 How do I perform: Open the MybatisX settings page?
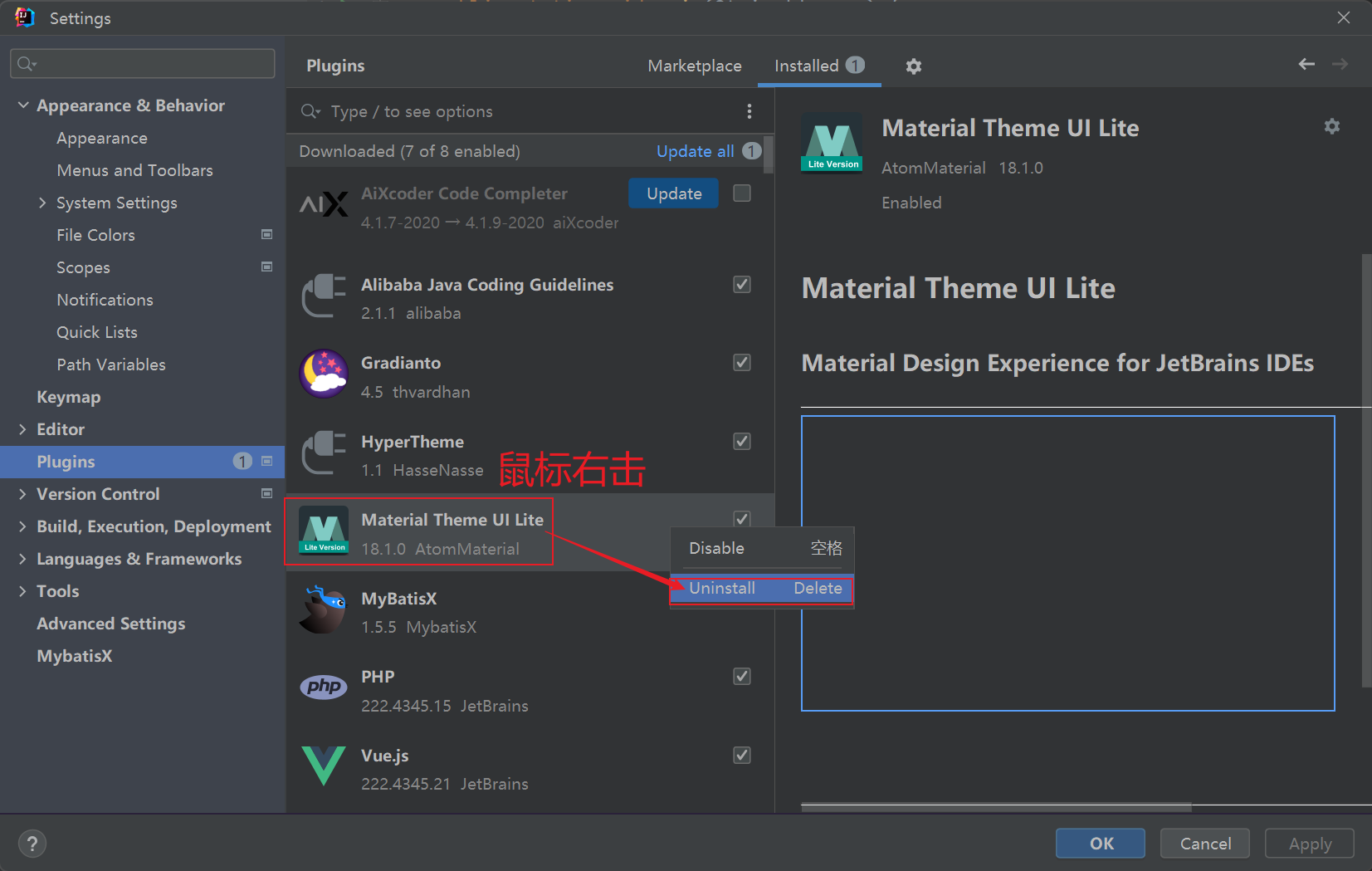tap(75, 656)
